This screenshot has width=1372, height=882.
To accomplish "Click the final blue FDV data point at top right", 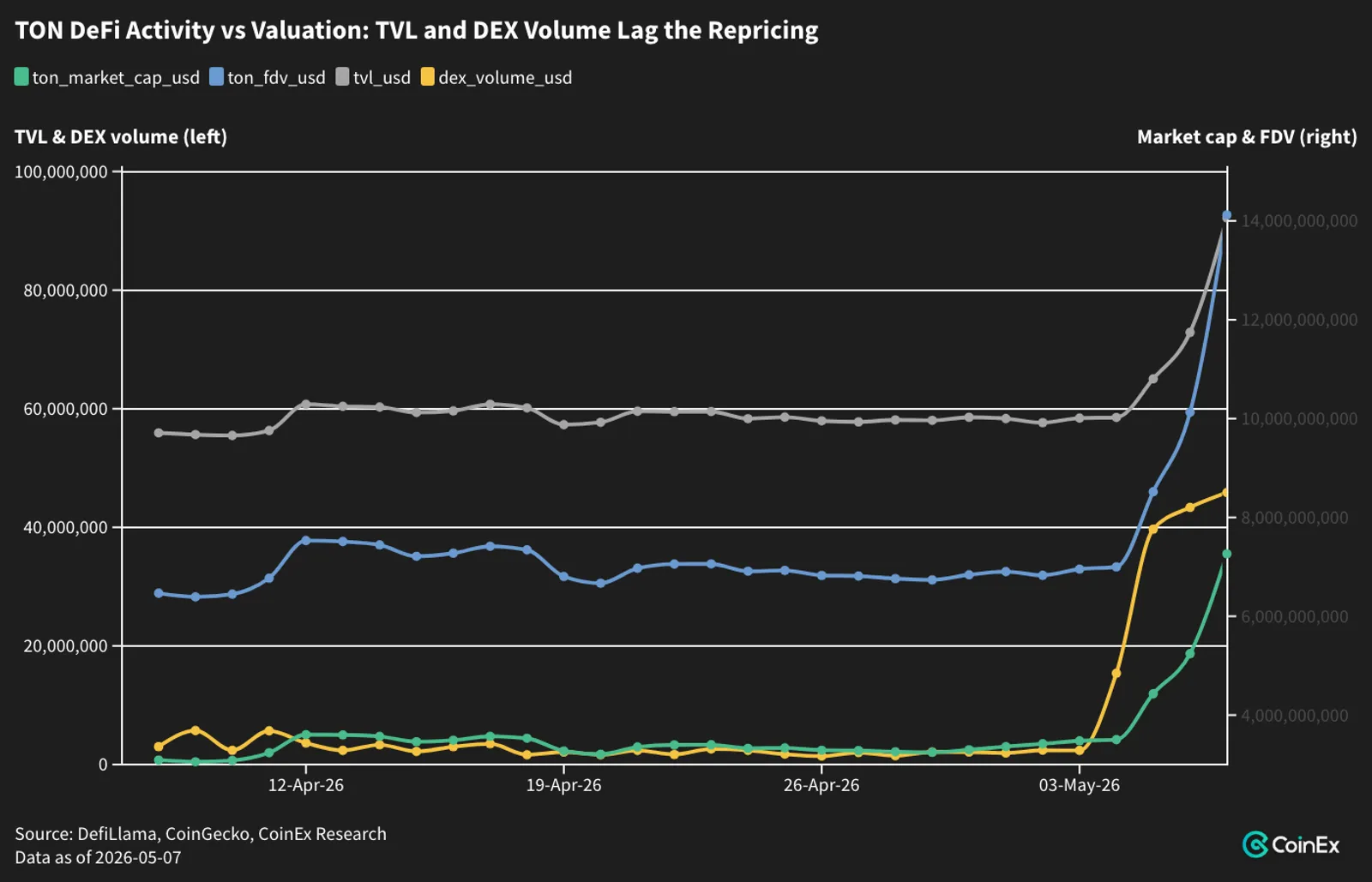I will 1226,216.
